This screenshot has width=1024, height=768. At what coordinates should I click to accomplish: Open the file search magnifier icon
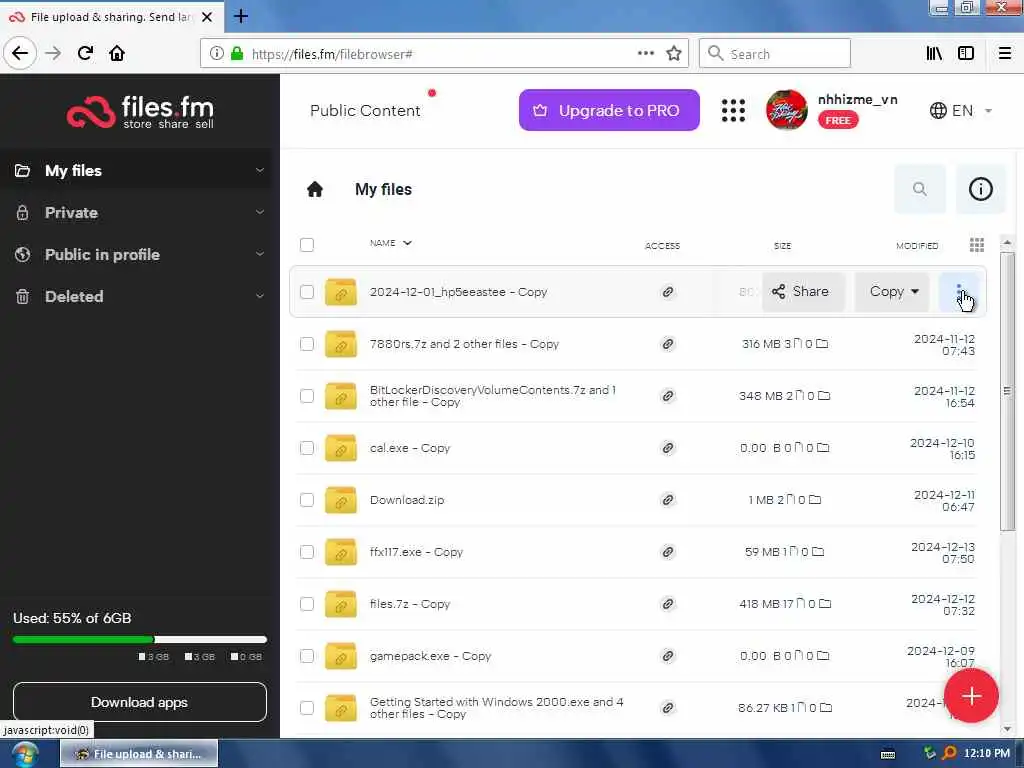(920, 189)
